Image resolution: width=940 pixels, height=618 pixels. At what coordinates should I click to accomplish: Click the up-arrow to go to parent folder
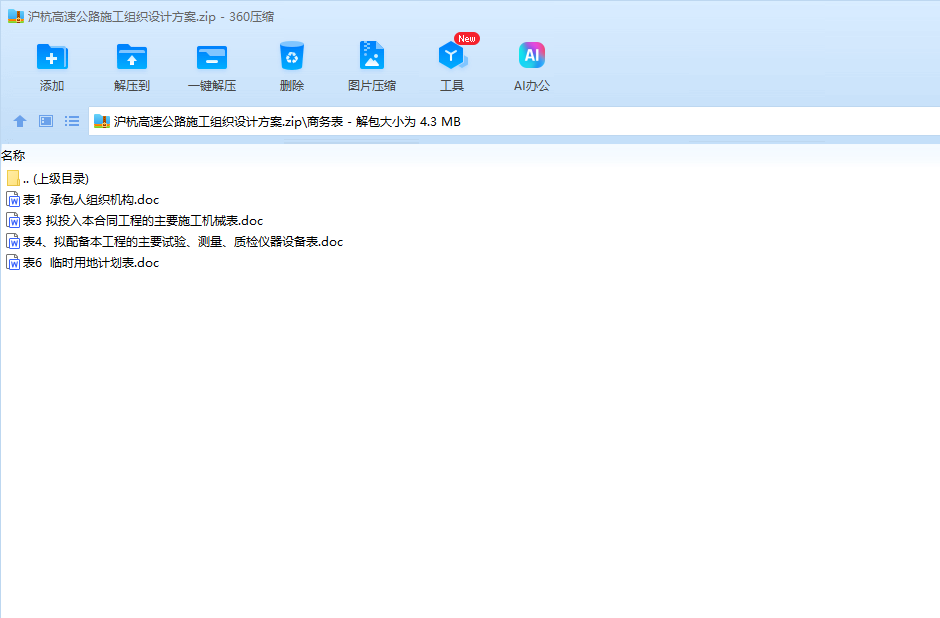(x=20, y=121)
